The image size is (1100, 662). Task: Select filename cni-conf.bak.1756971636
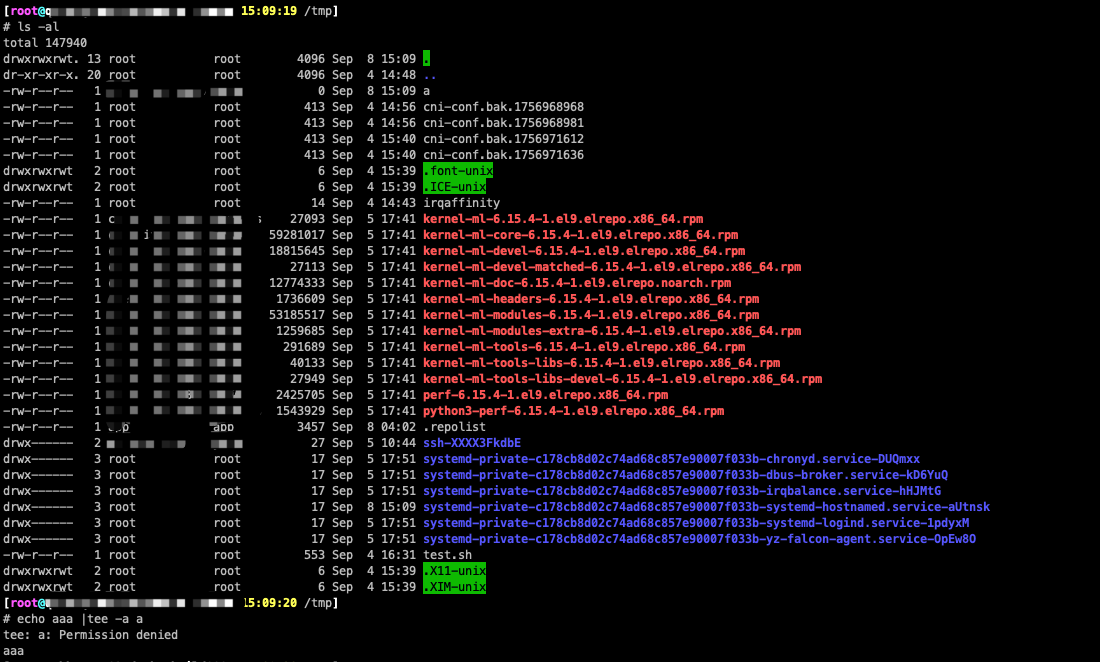pos(503,155)
